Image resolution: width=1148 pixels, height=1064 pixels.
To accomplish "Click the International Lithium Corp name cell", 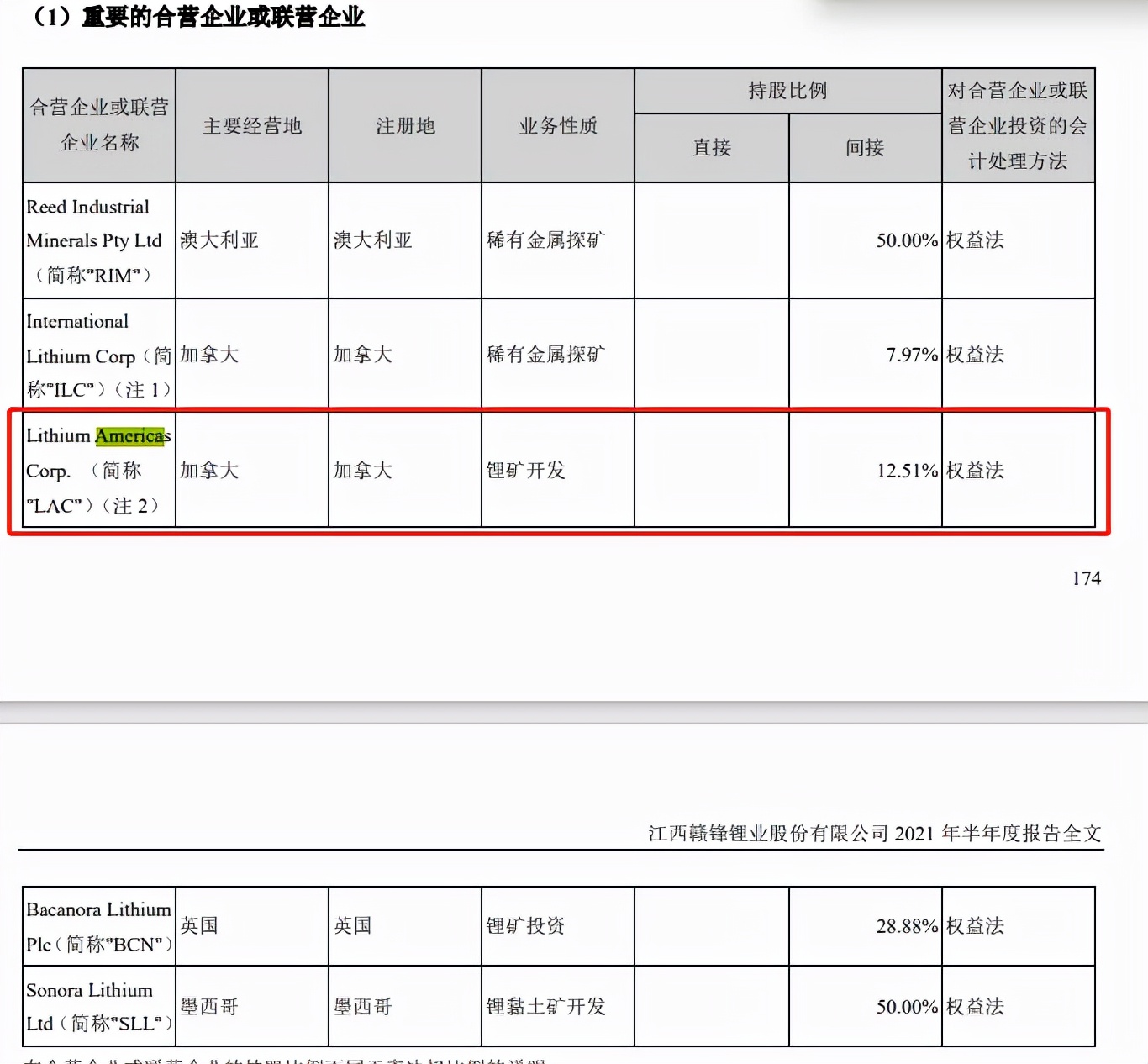I will (x=98, y=356).
